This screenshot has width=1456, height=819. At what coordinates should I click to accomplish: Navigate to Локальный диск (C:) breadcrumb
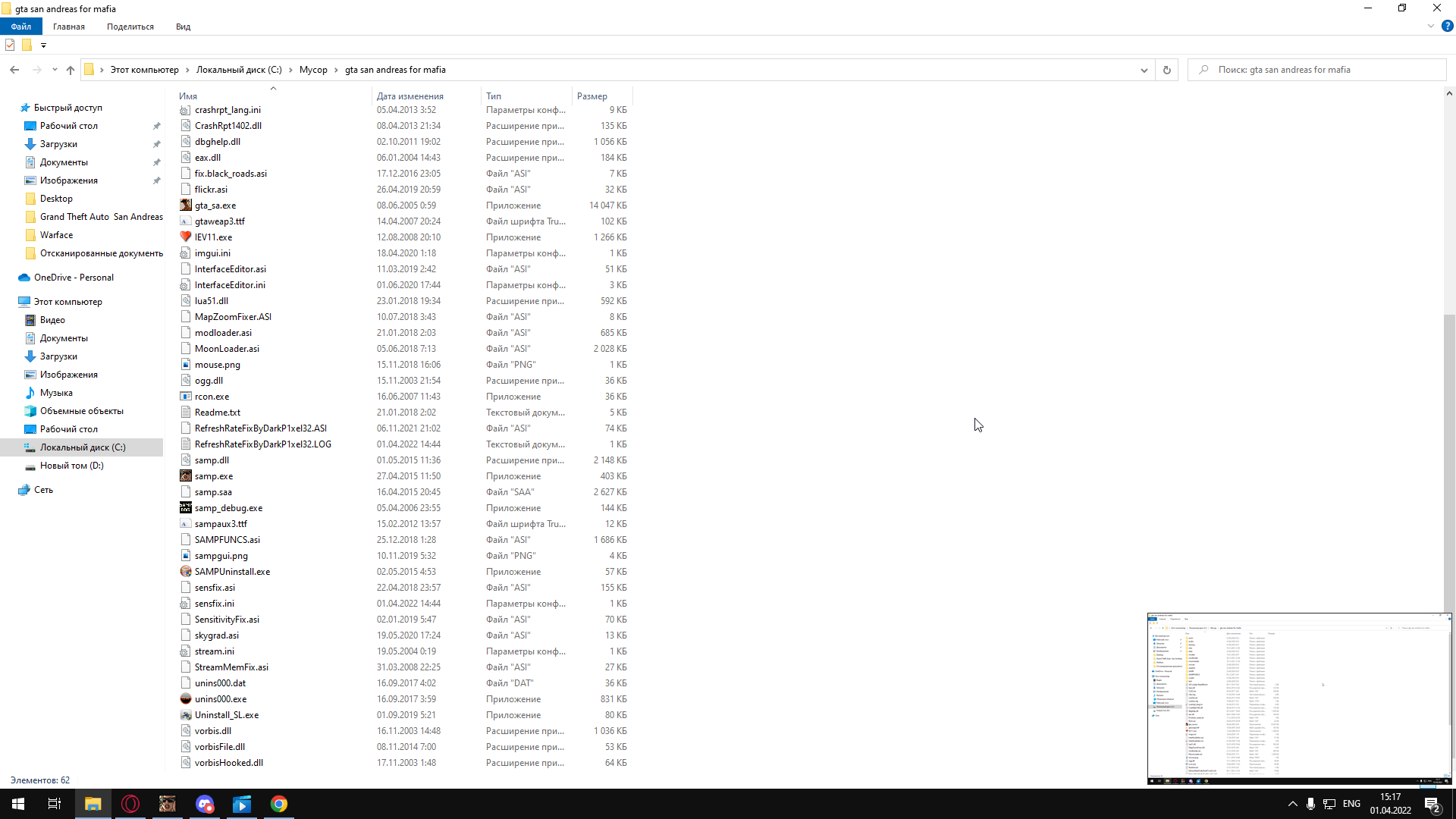pos(239,70)
